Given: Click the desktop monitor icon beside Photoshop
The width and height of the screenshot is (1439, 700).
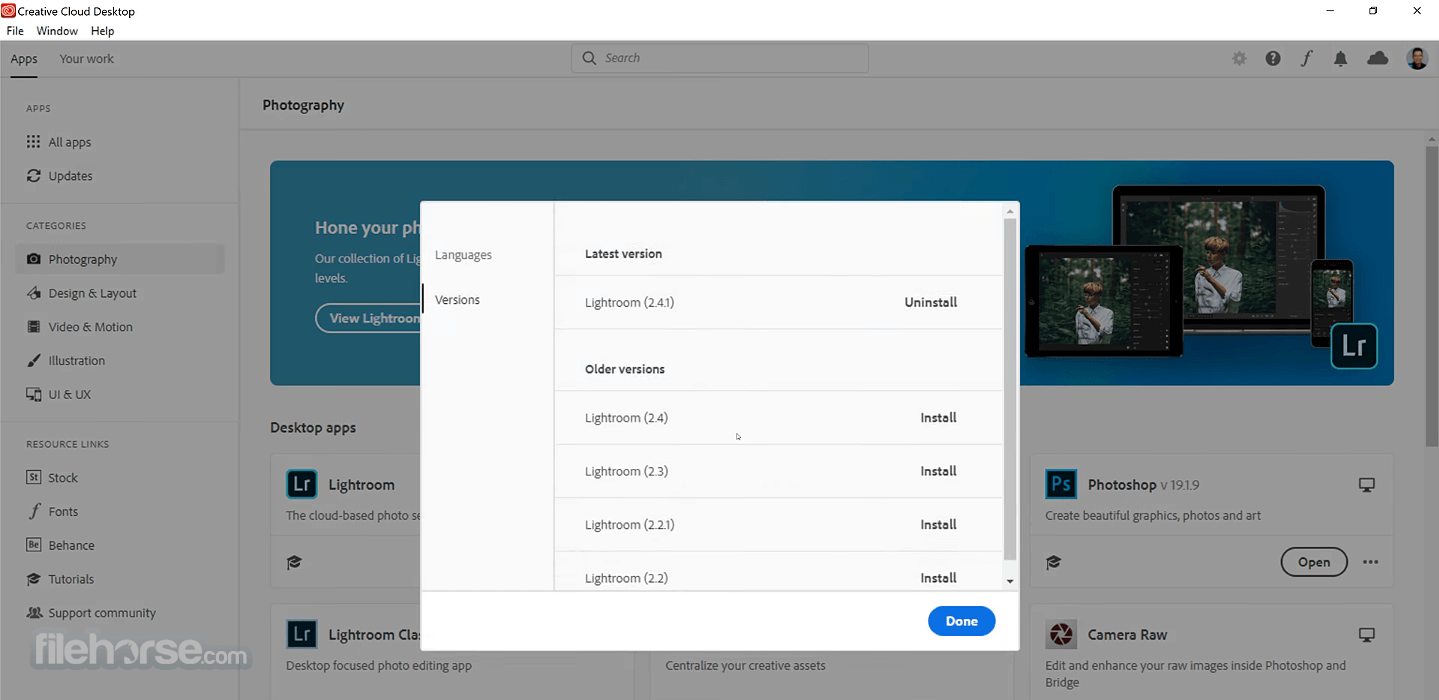Looking at the screenshot, I should tap(1367, 485).
